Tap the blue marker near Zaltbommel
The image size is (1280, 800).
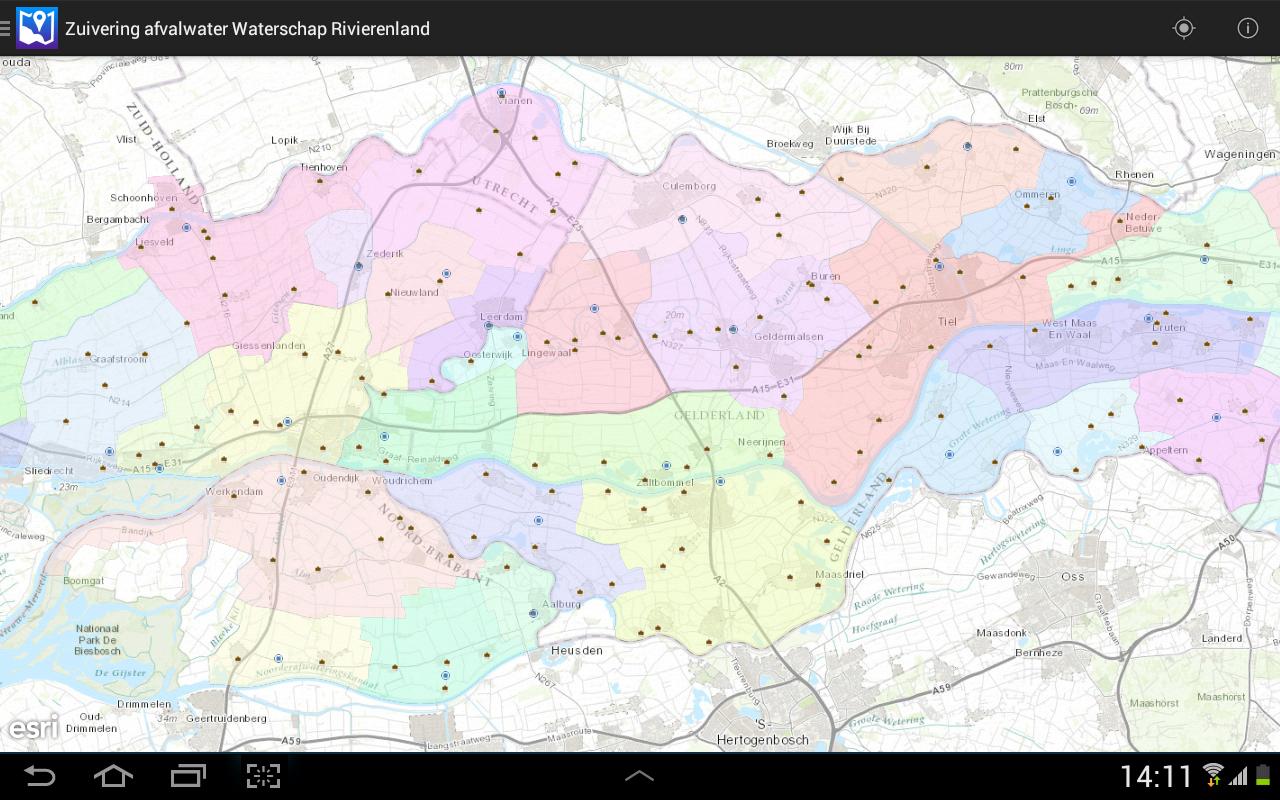point(665,464)
